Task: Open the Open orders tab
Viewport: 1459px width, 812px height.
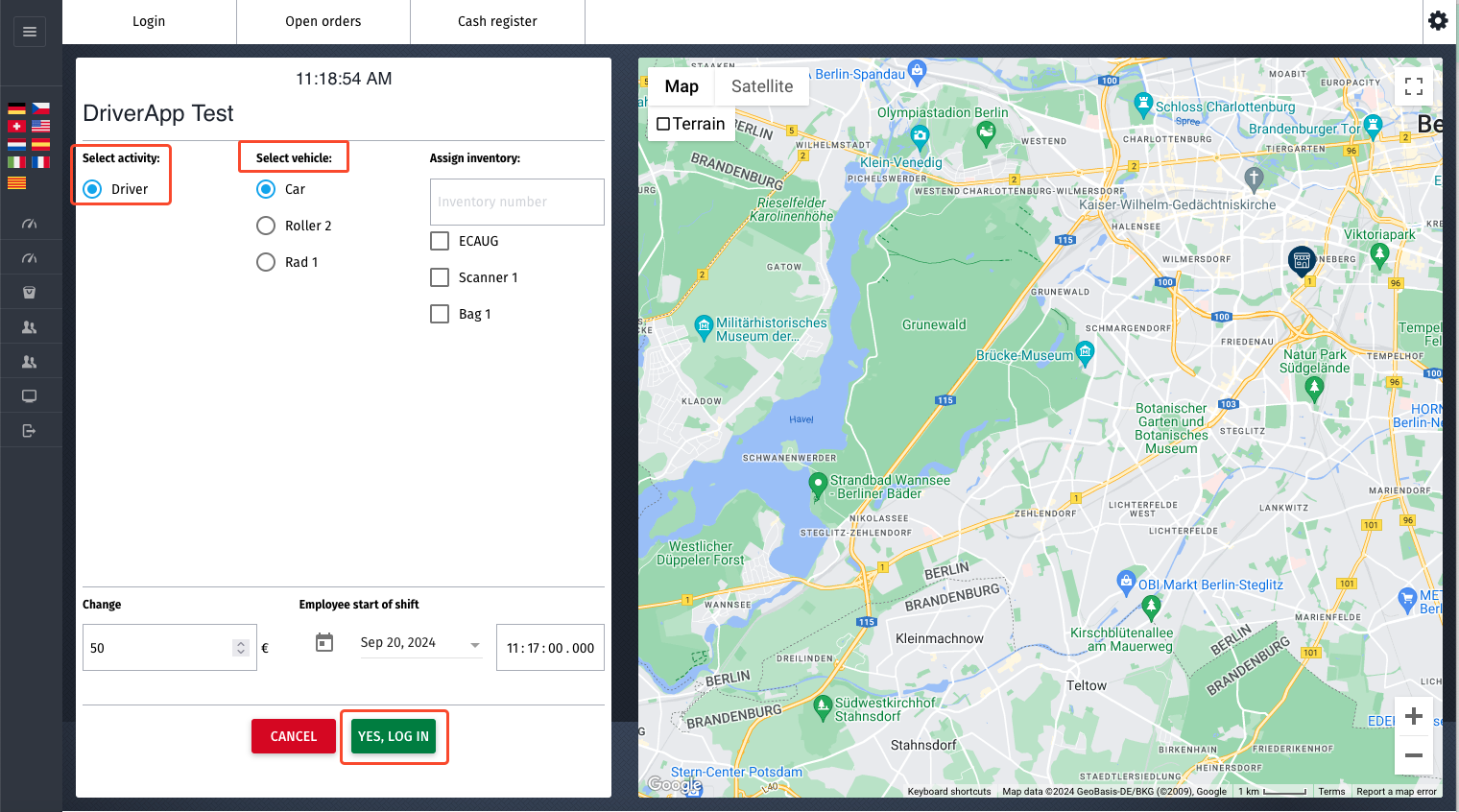Action: (x=323, y=21)
